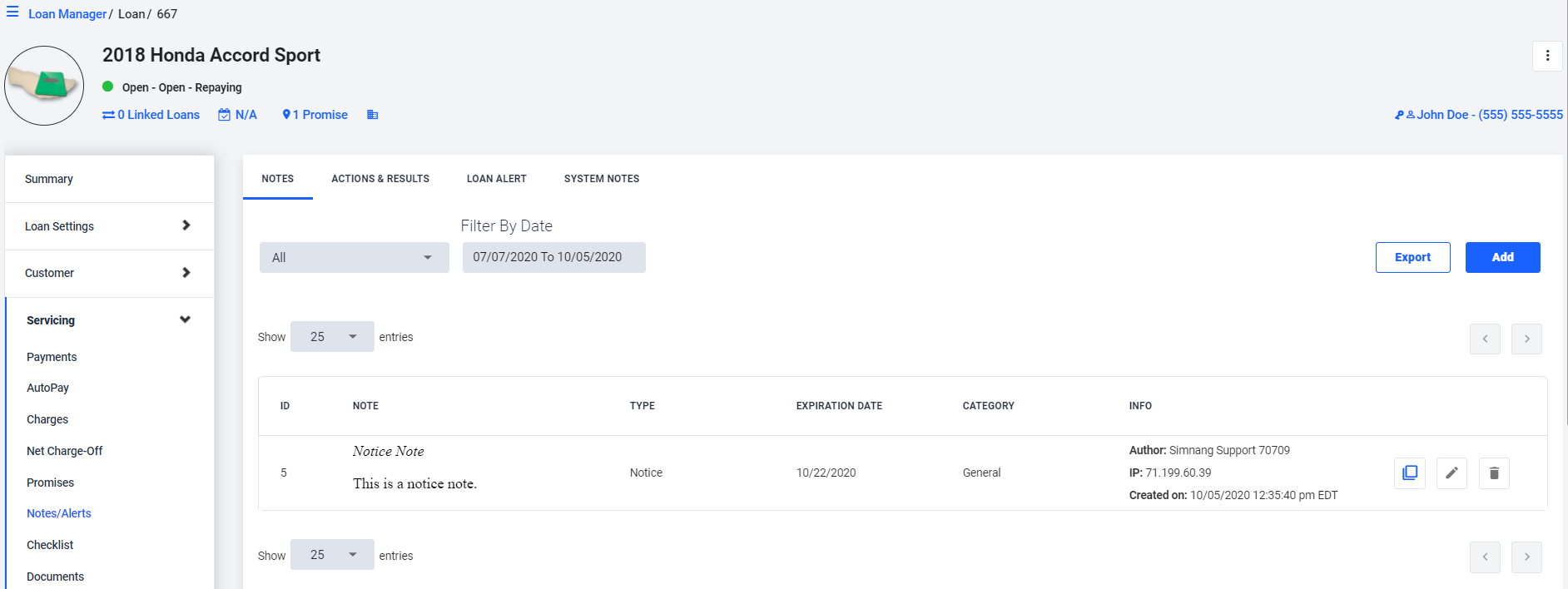Click the 'General' category cell
This screenshot has width=1568, height=589.
pyautogui.click(x=981, y=473)
